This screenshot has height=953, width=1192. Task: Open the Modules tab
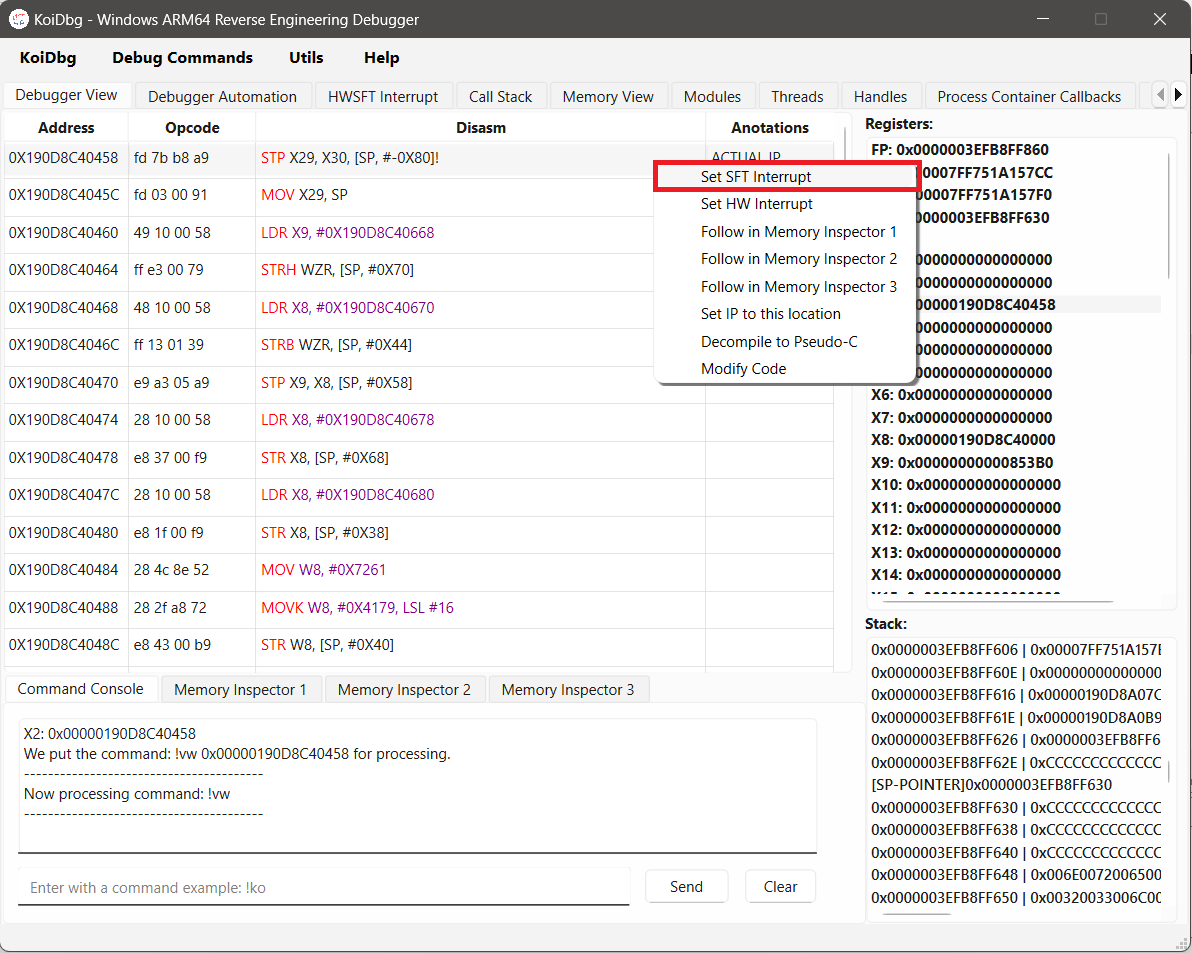point(712,97)
